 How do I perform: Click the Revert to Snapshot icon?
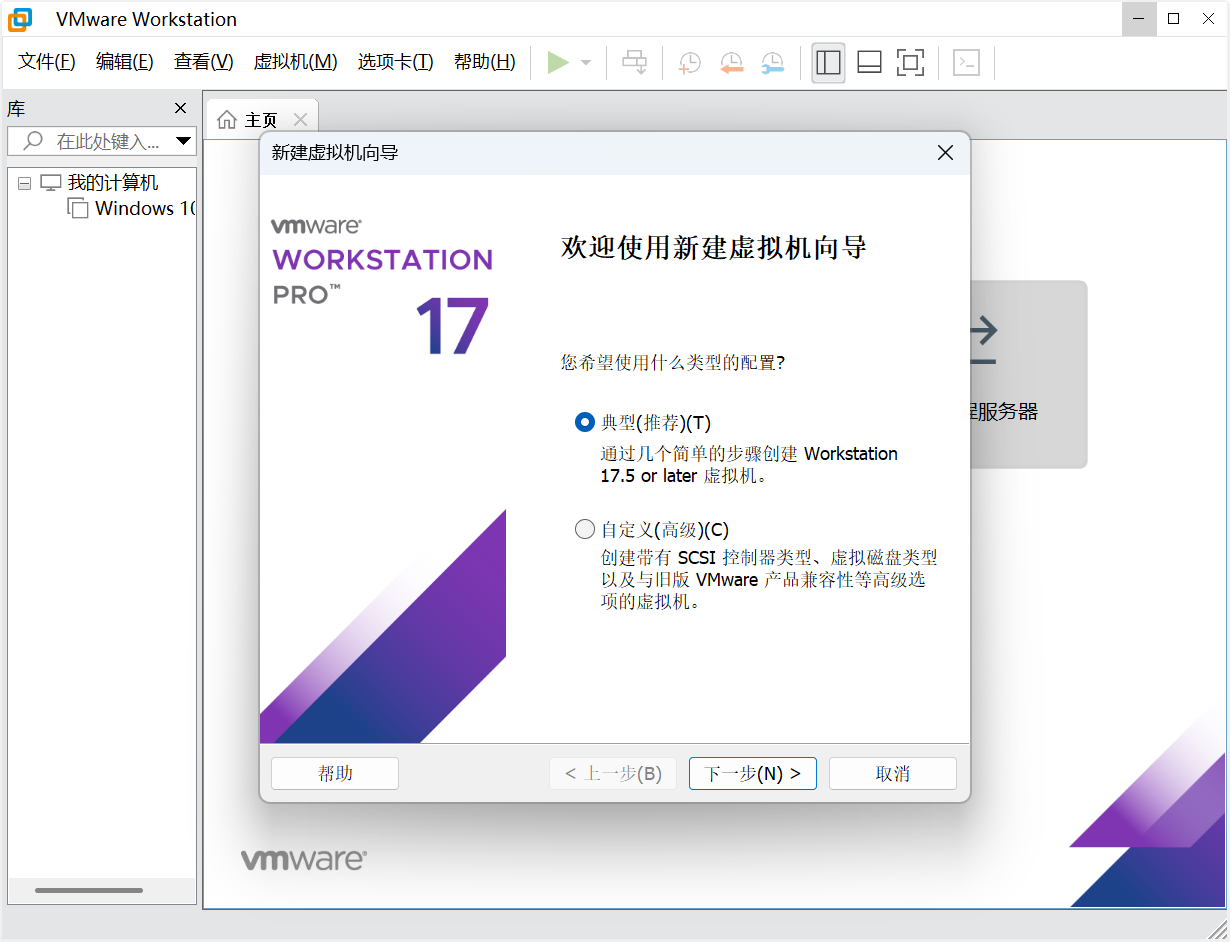pyautogui.click(x=731, y=63)
